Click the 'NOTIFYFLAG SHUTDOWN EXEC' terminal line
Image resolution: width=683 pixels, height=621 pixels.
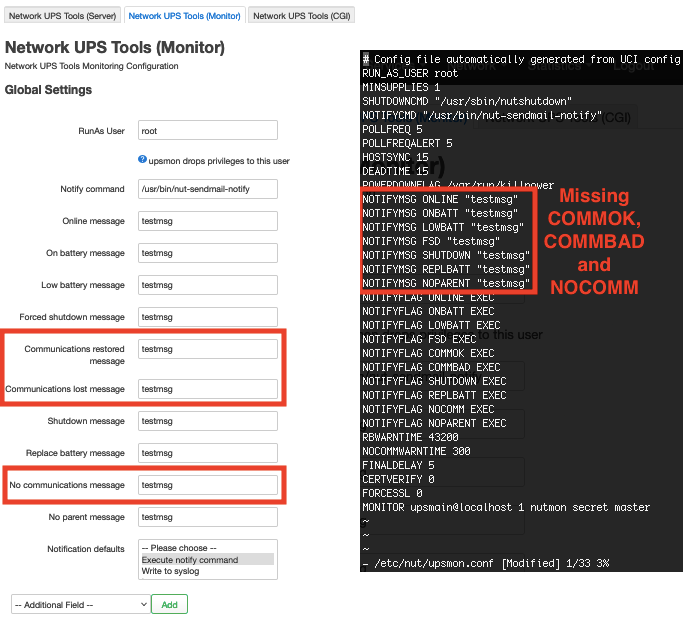[434, 381]
